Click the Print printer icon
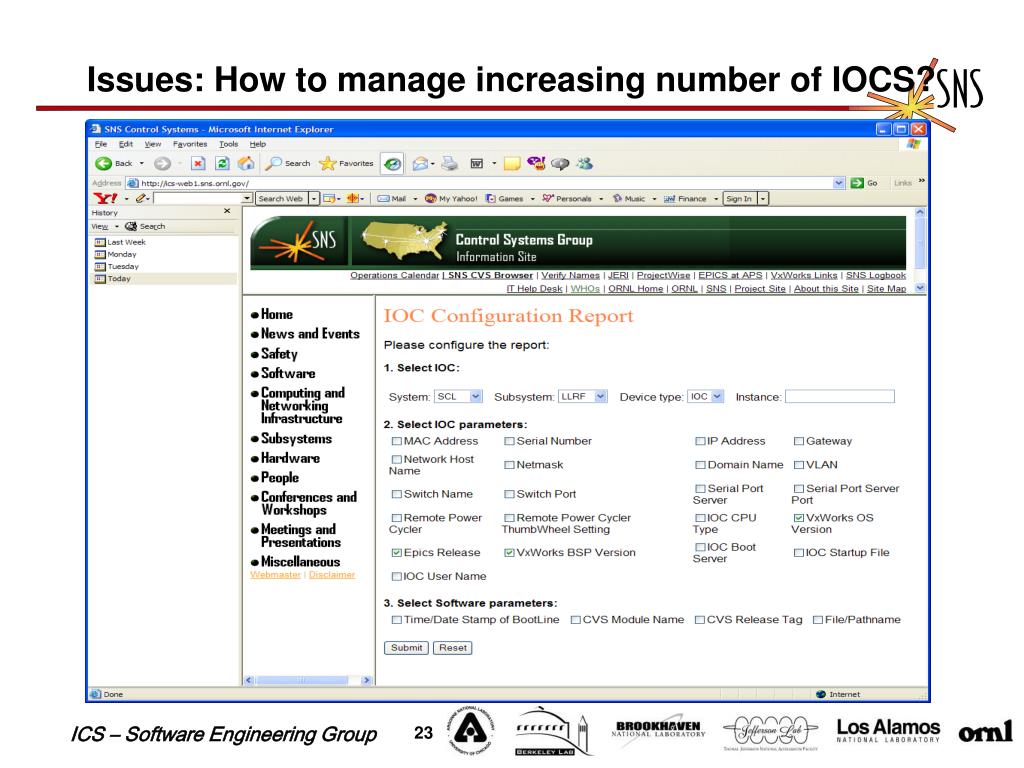 (x=449, y=163)
